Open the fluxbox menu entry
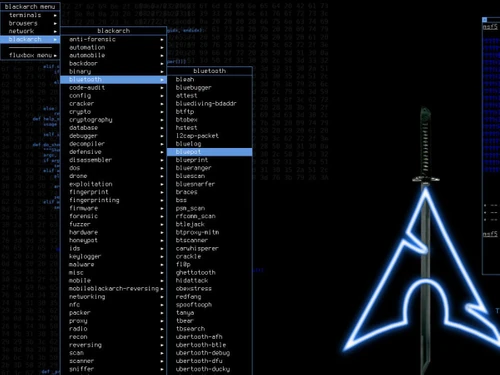 (30, 55)
